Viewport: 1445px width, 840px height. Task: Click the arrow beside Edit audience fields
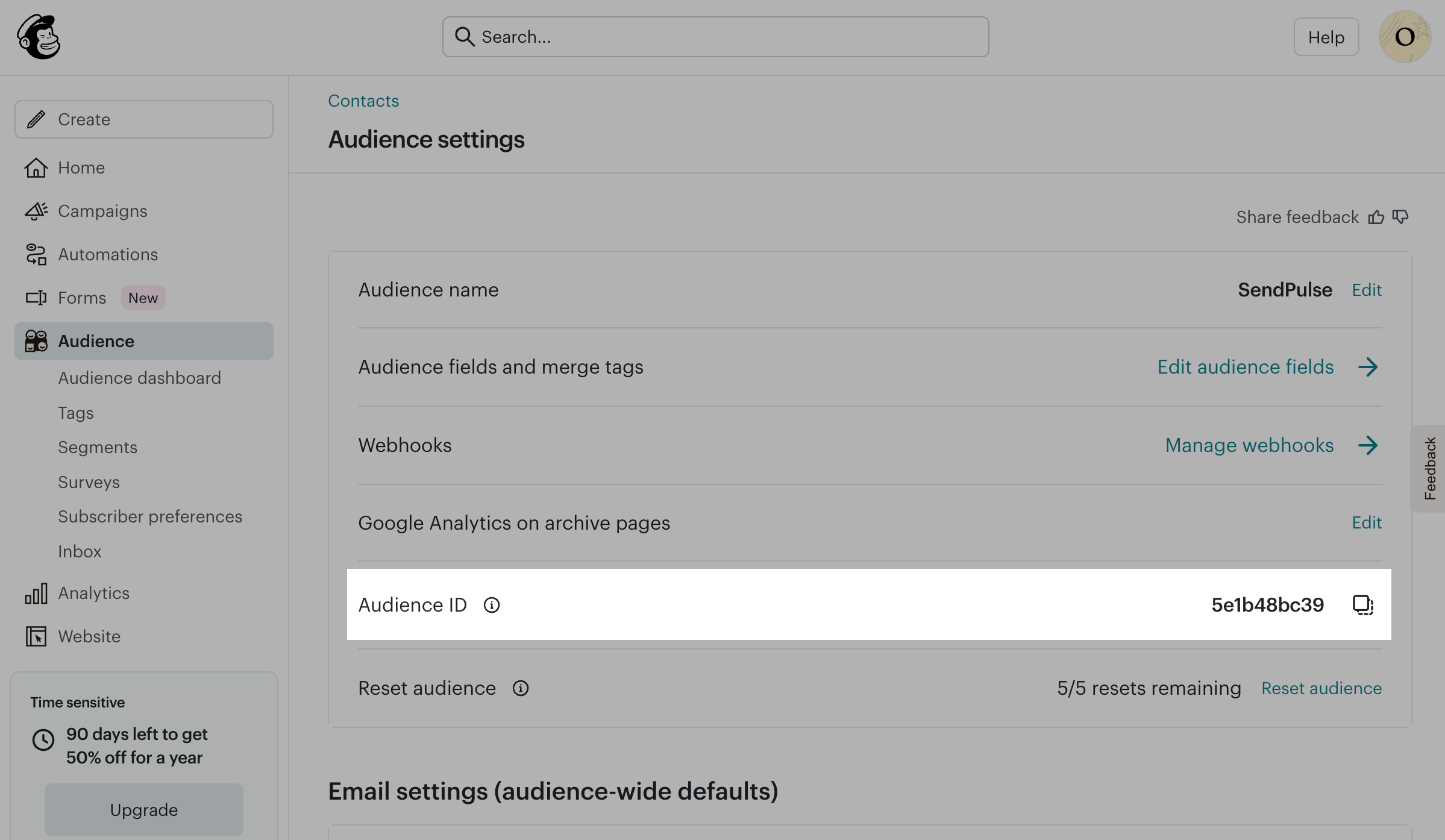tap(1368, 367)
